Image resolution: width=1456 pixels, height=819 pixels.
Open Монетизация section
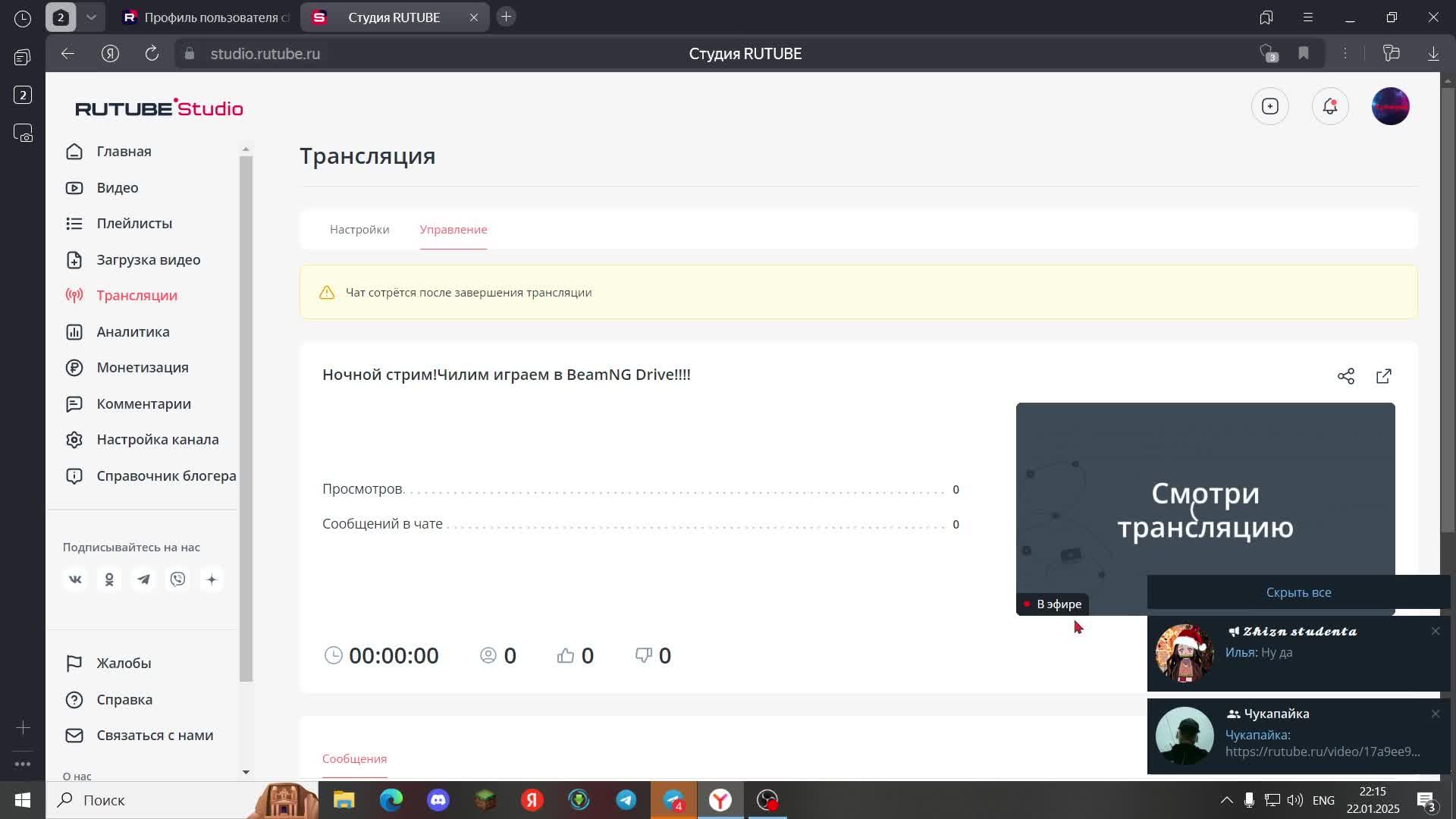[x=142, y=368]
